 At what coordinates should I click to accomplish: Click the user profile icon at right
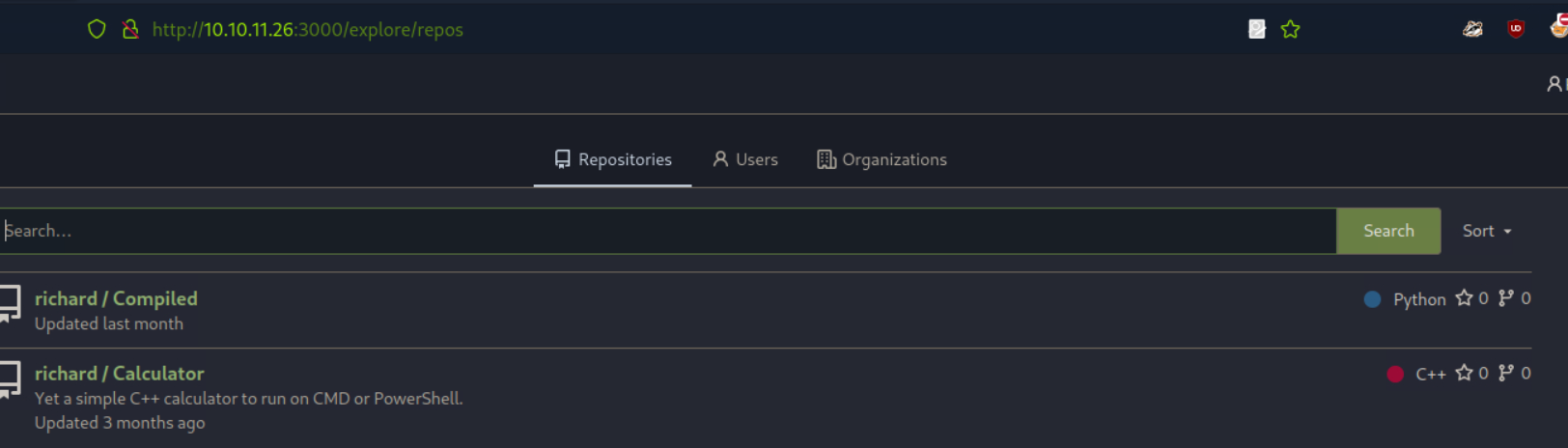(1554, 84)
